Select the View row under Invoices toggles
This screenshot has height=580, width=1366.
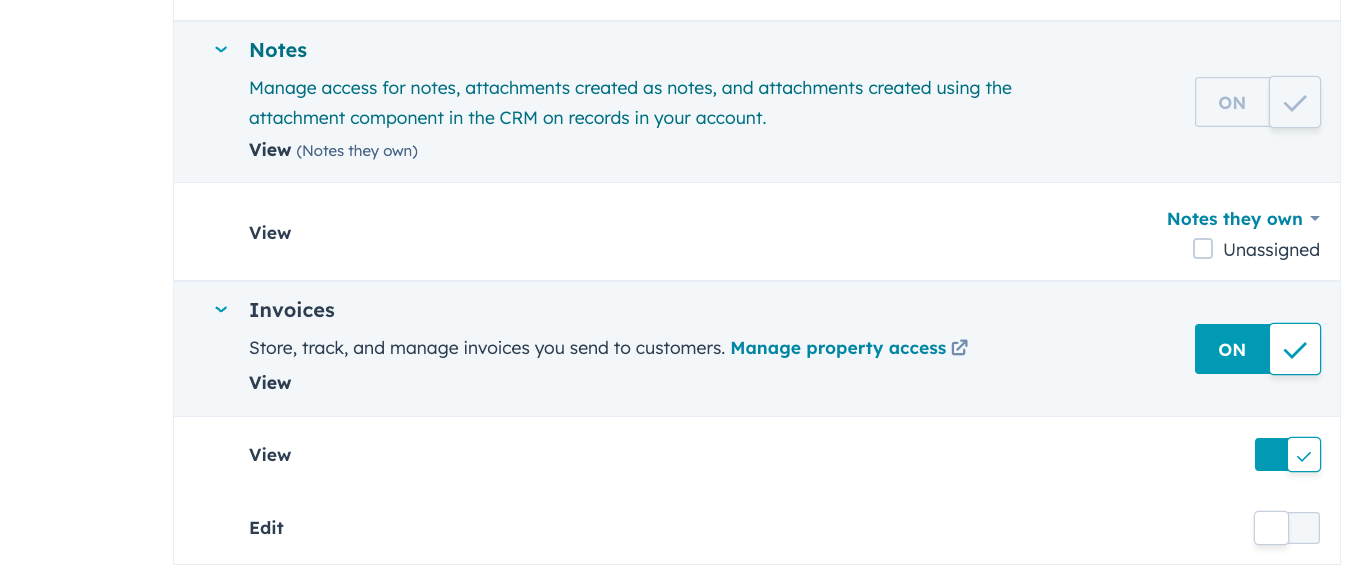[x=270, y=455]
